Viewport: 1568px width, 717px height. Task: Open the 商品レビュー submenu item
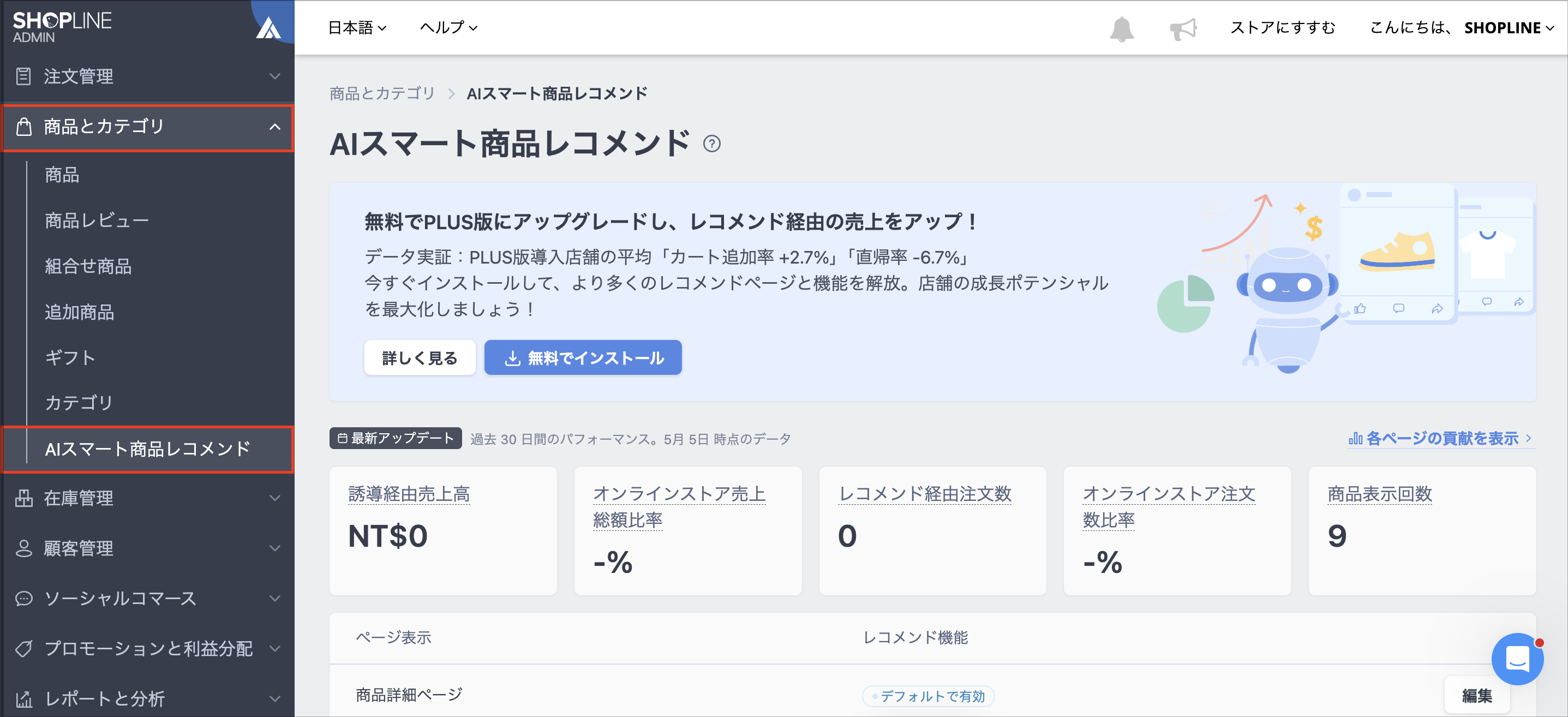click(97, 220)
